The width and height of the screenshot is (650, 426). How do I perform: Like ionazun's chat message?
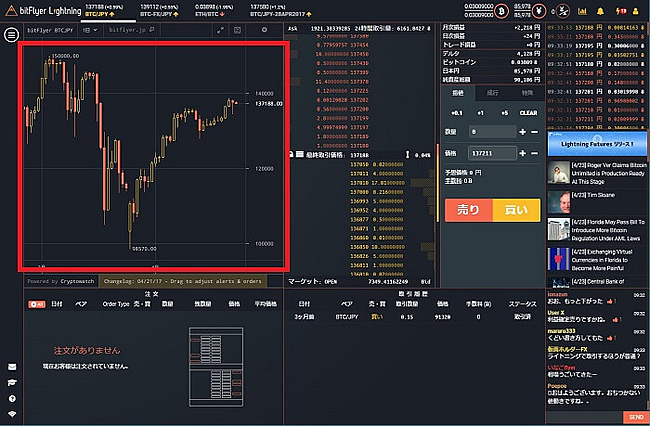point(611,301)
